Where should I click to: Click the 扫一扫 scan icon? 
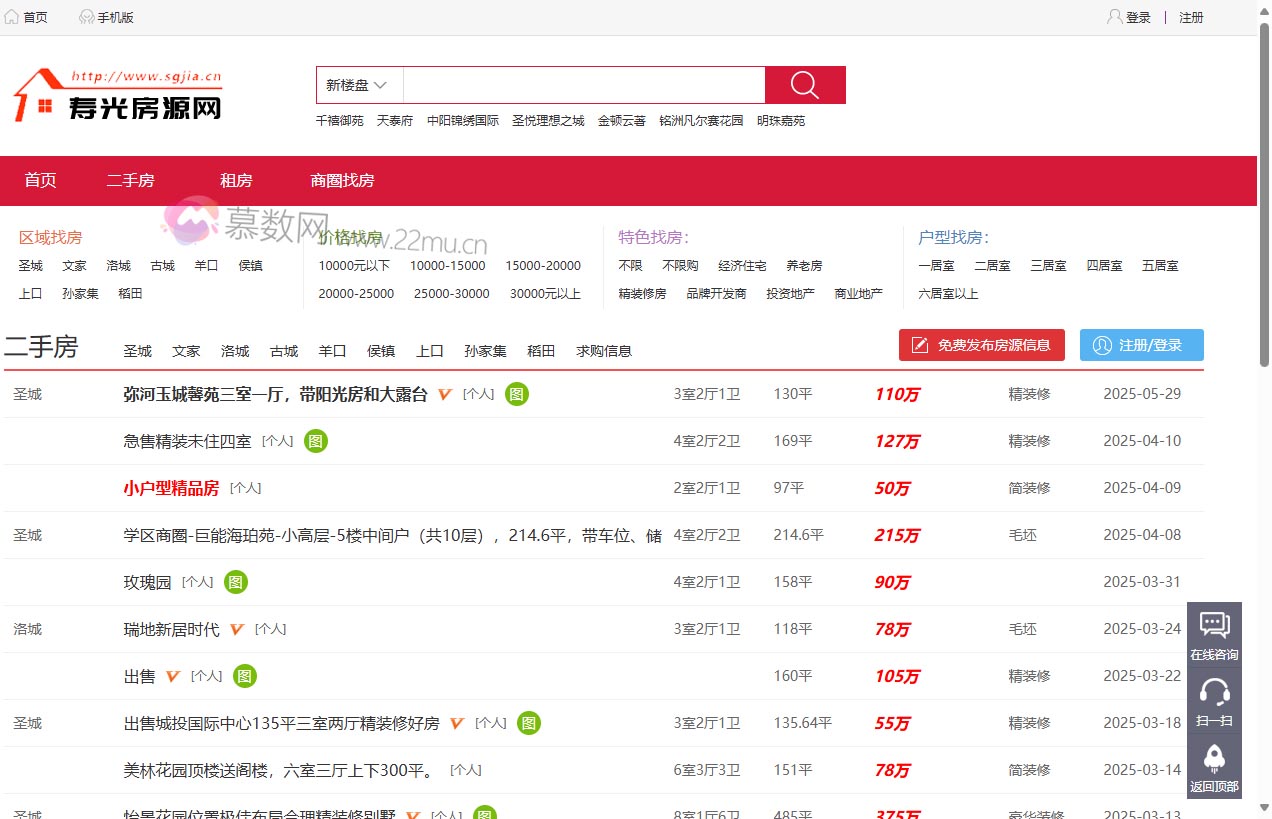[1213, 690]
